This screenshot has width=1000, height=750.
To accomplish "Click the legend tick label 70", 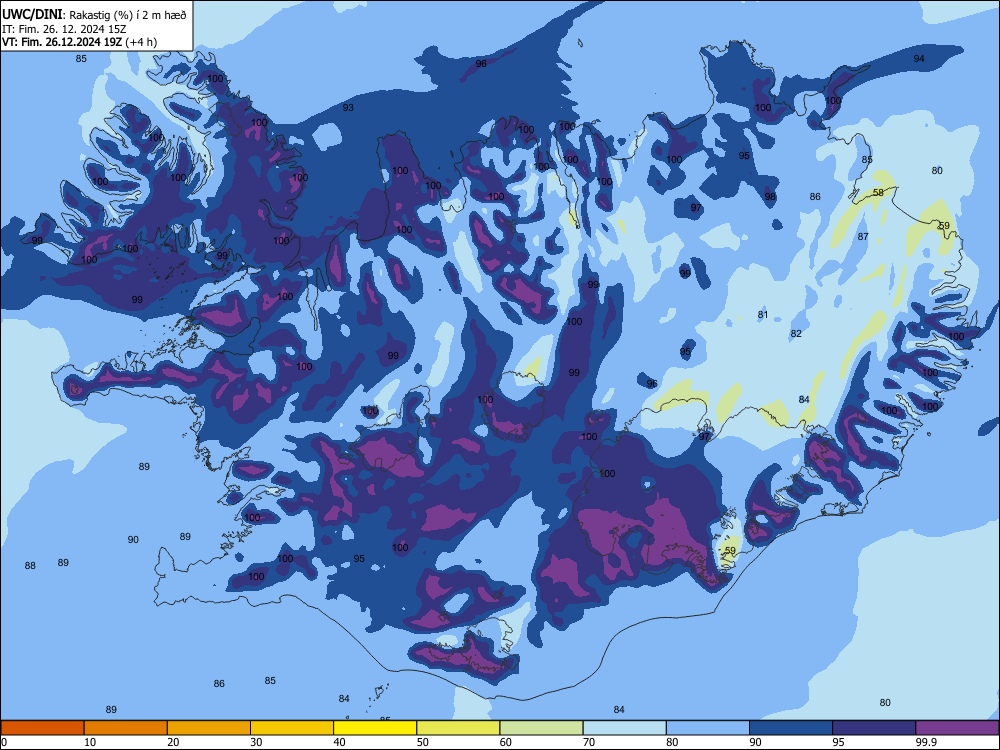I will [x=589, y=742].
